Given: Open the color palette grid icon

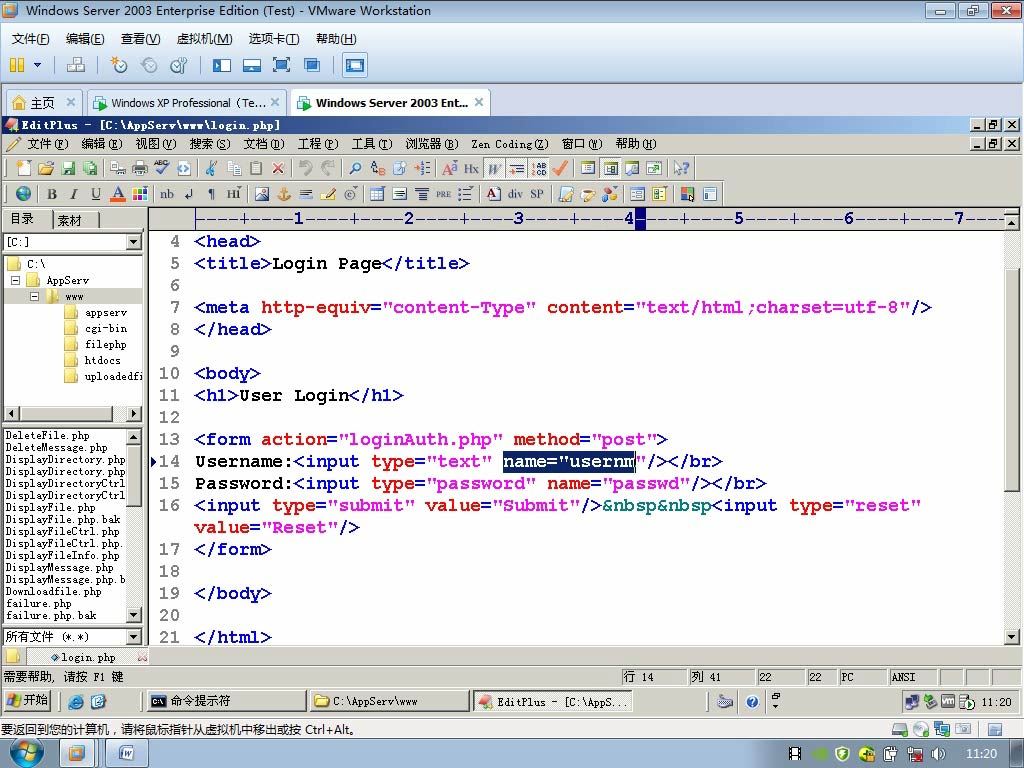Looking at the screenshot, I should 140,194.
